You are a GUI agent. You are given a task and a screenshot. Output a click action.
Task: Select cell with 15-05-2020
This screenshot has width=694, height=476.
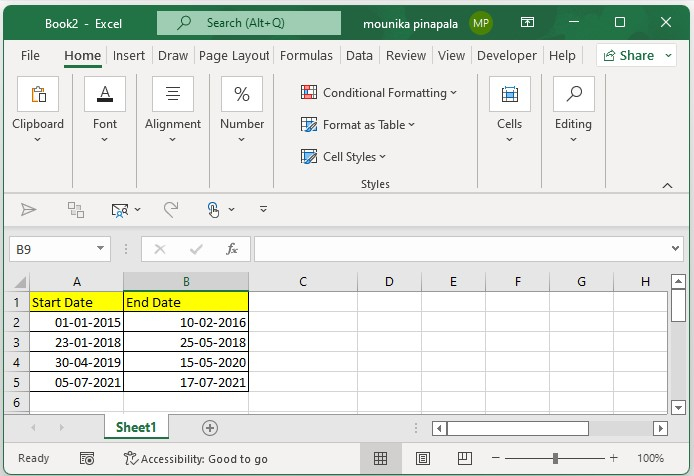click(186, 362)
